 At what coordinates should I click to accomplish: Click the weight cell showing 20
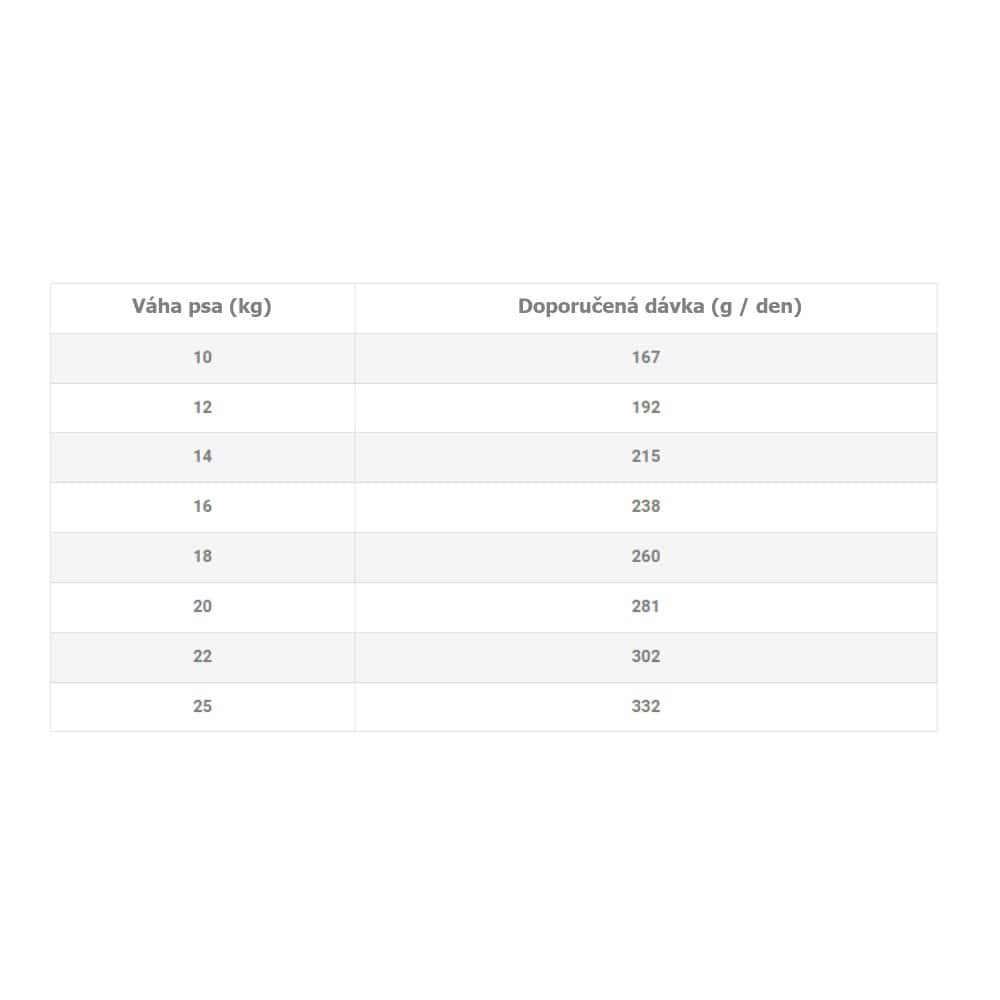point(203,607)
